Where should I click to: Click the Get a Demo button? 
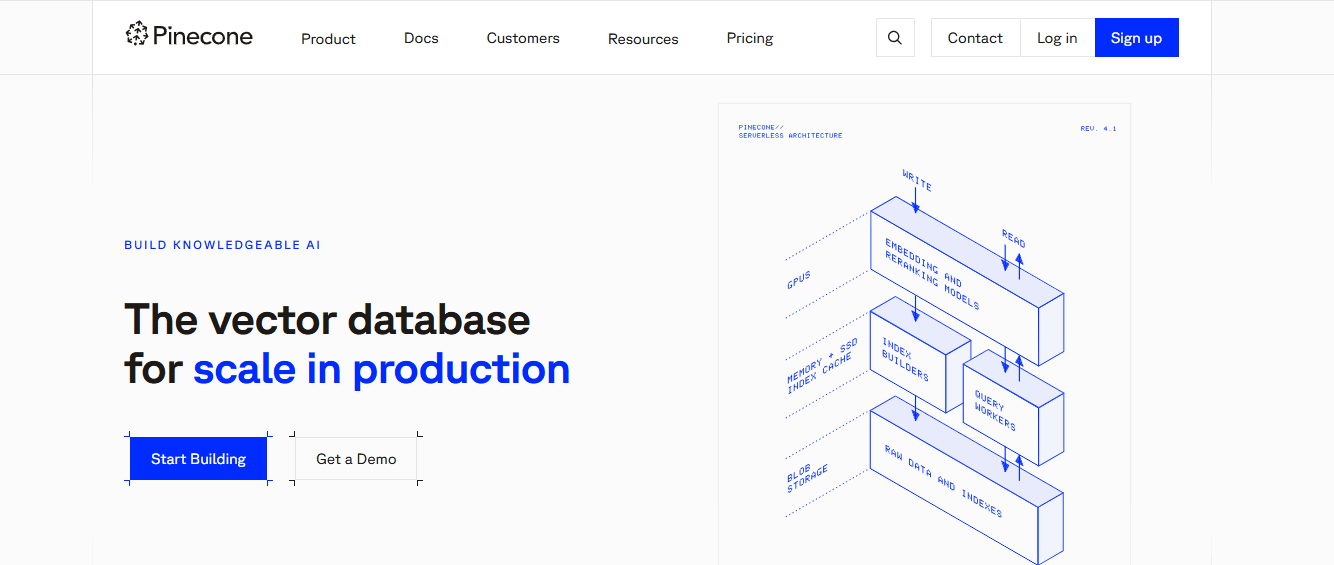click(x=356, y=459)
